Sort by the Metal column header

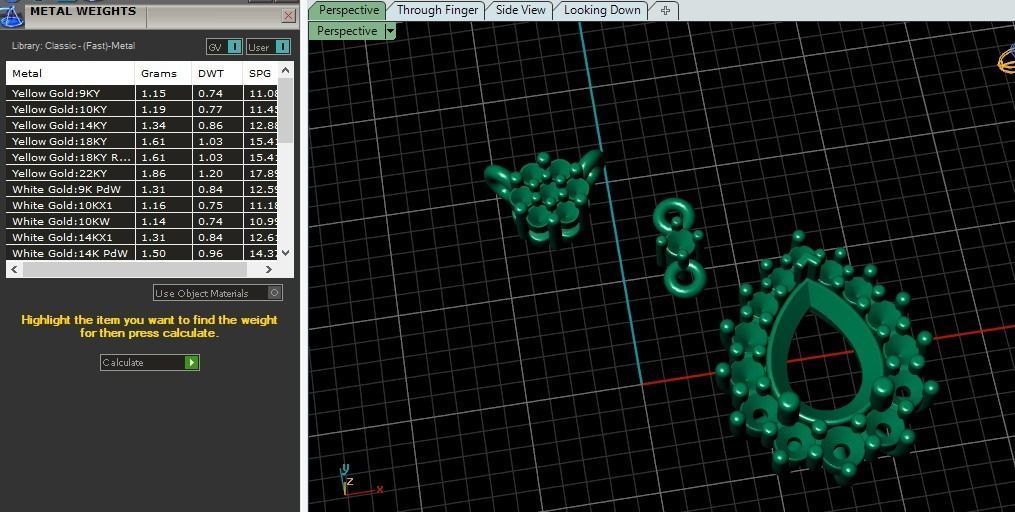click(x=70, y=73)
